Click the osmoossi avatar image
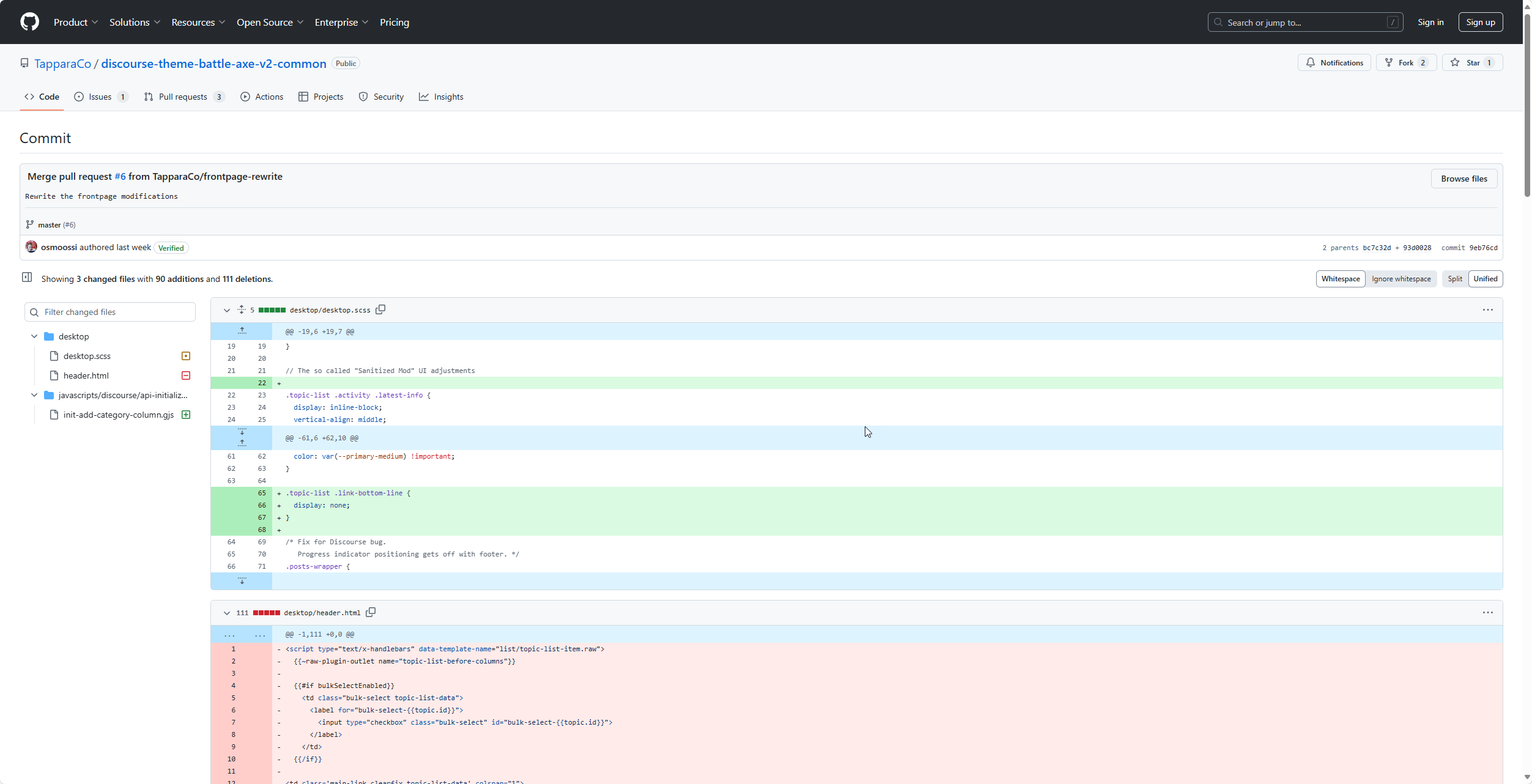 [31, 247]
